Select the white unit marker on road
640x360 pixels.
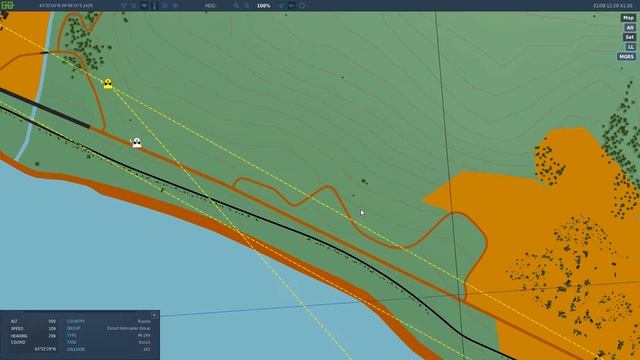tap(137, 142)
